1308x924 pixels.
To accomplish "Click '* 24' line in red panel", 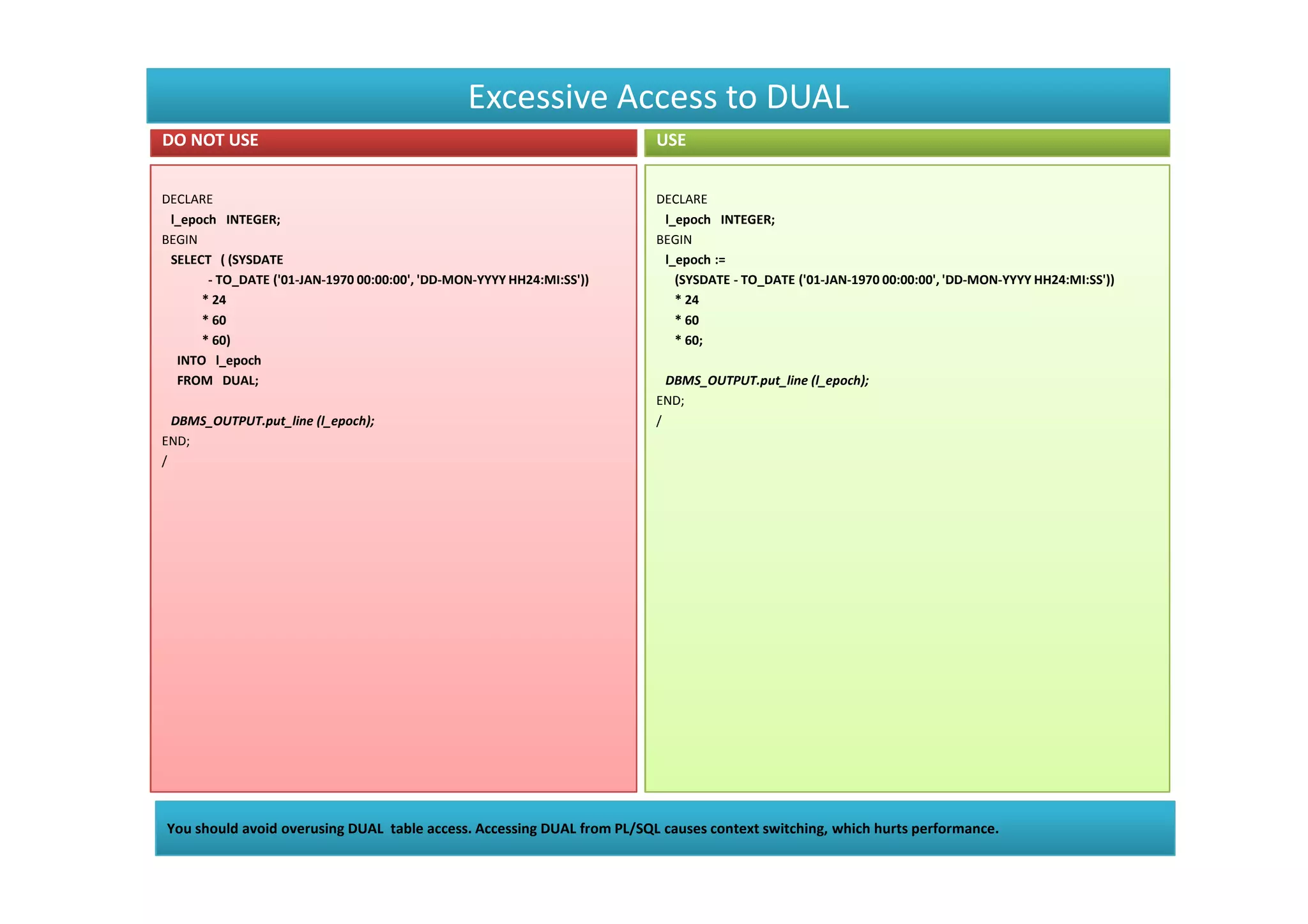I will [x=214, y=300].
